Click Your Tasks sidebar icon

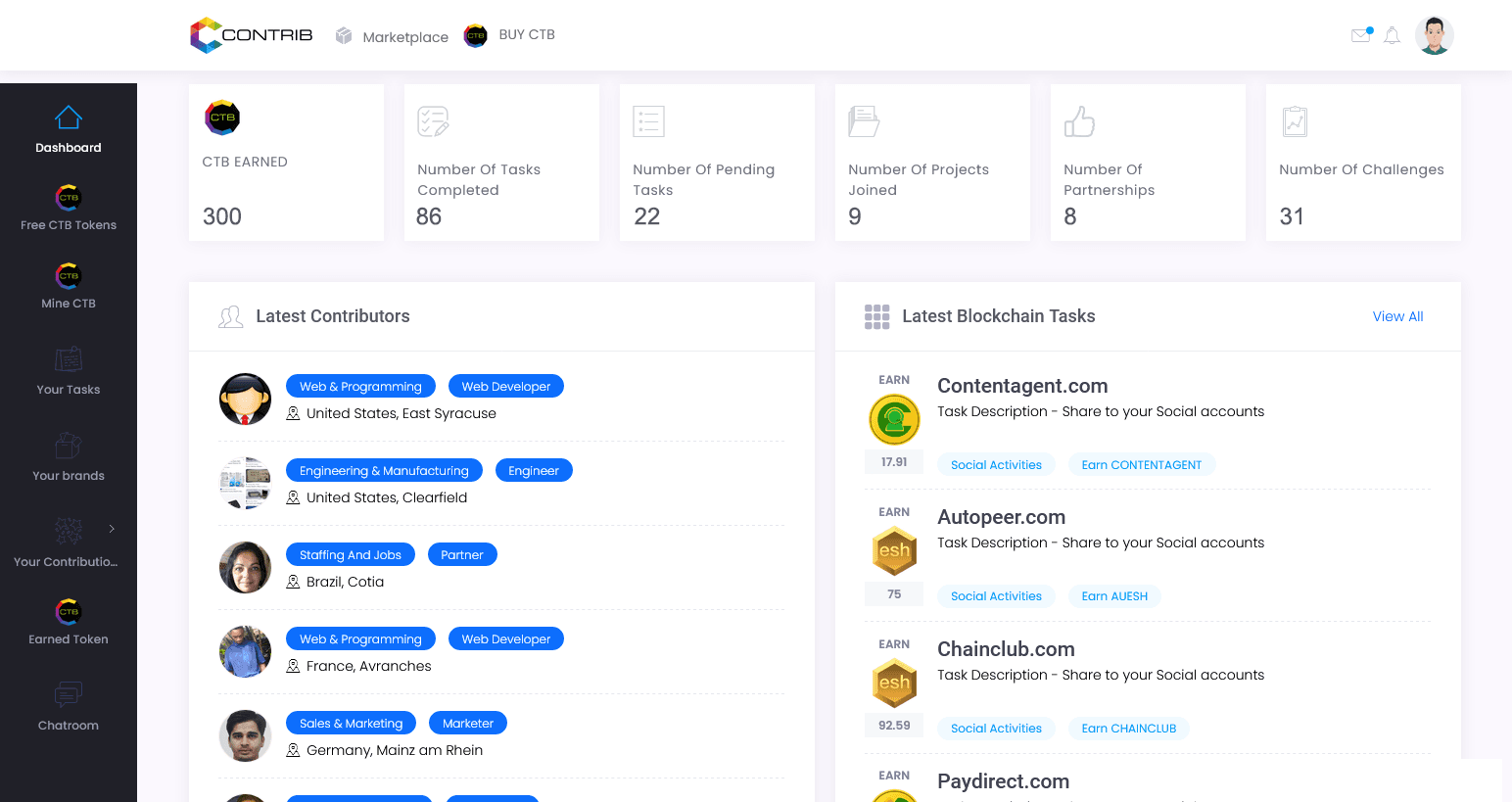[69, 359]
